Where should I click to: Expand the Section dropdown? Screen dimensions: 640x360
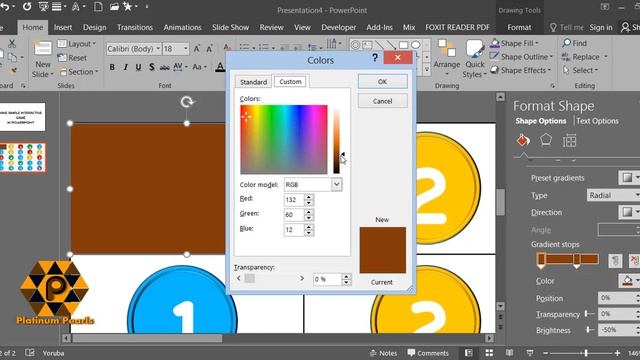coord(79,72)
